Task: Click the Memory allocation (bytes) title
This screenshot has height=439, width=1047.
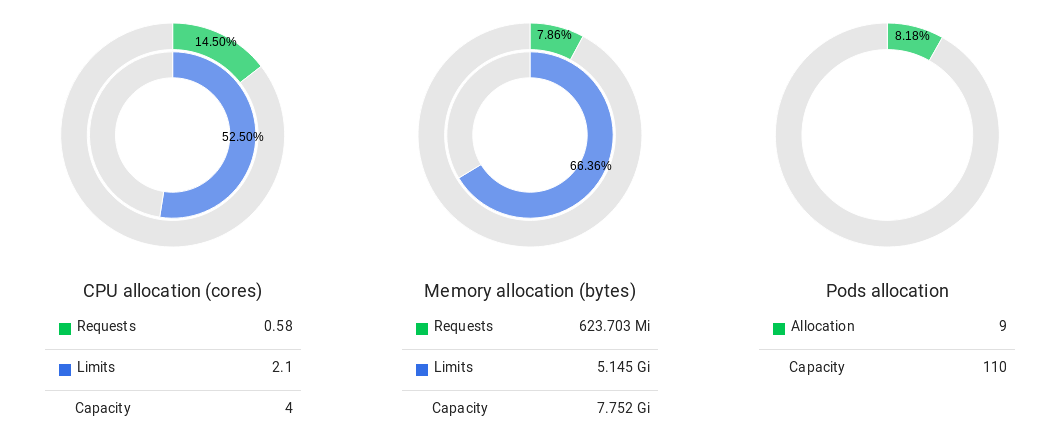Action: tap(530, 291)
